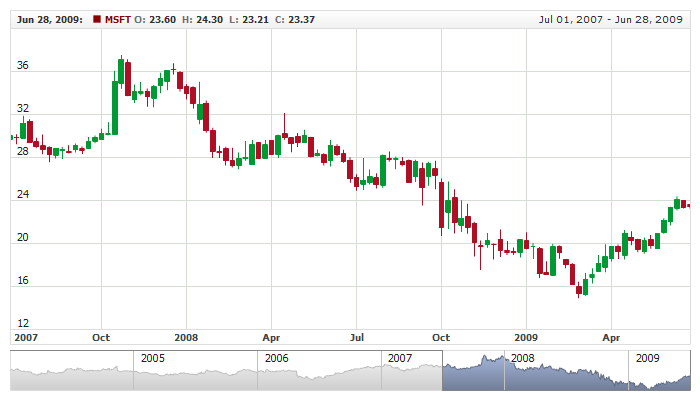Click 2008 label inside scroller selection
The image size is (700, 400).
coord(522,358)
